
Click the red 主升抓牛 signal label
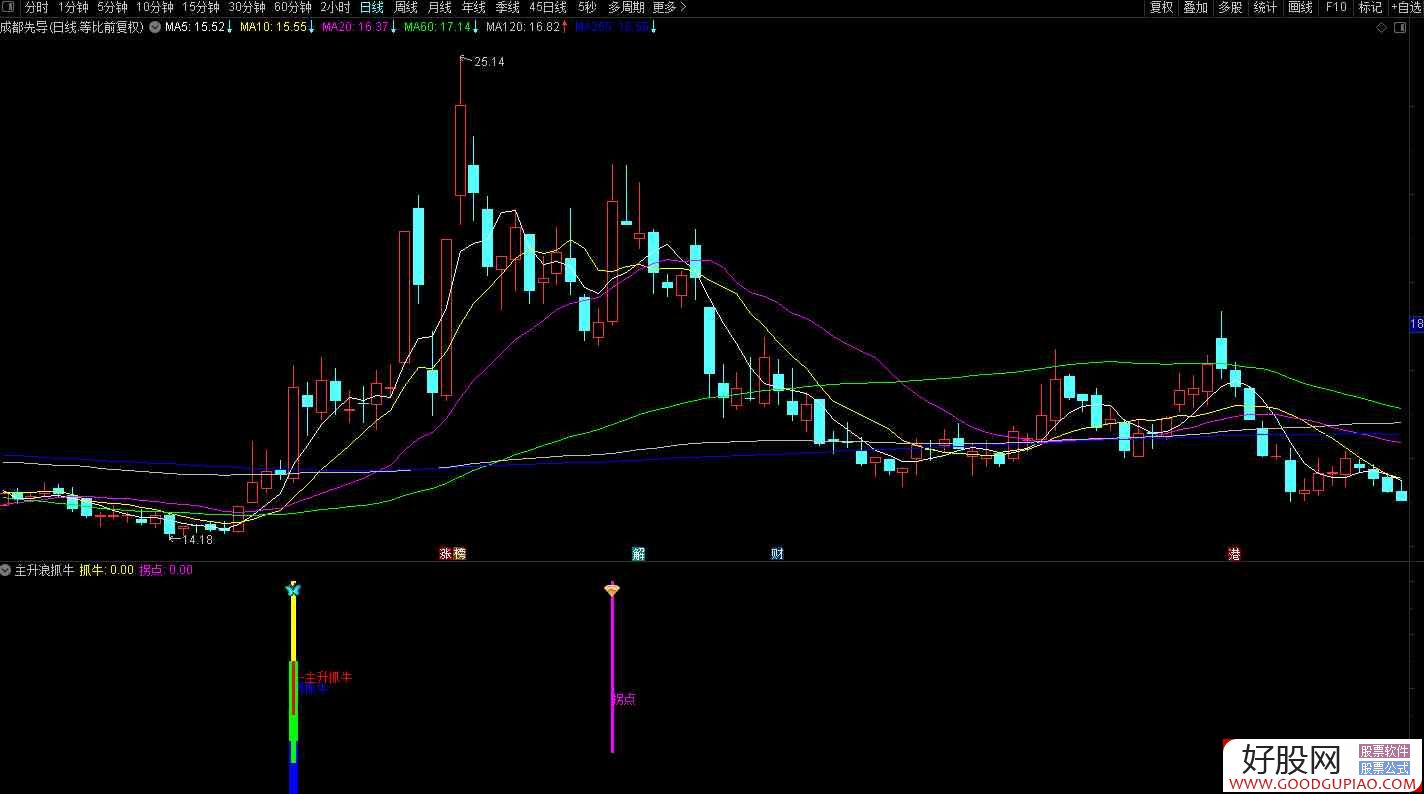(328, 677)
